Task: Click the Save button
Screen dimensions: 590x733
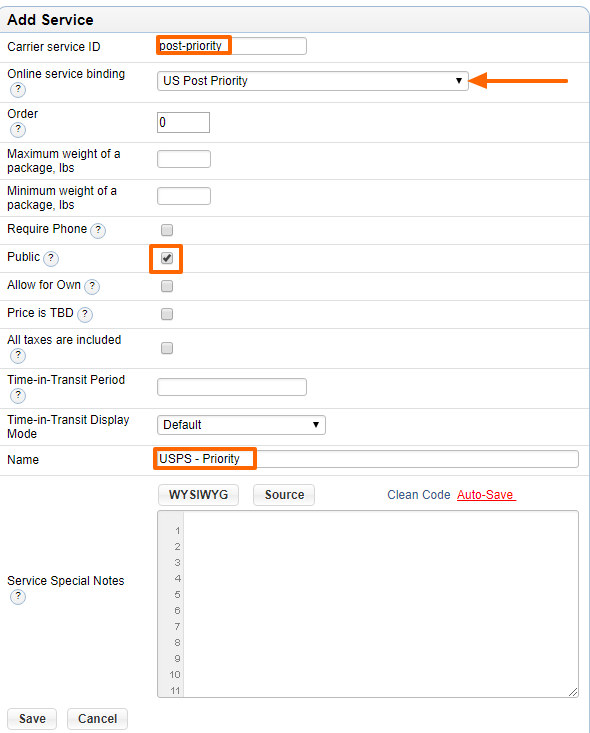Action: [32, 719]
